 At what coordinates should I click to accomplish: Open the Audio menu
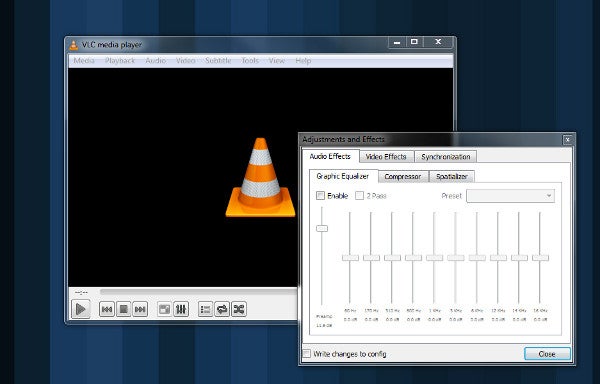tap(155, 61)
